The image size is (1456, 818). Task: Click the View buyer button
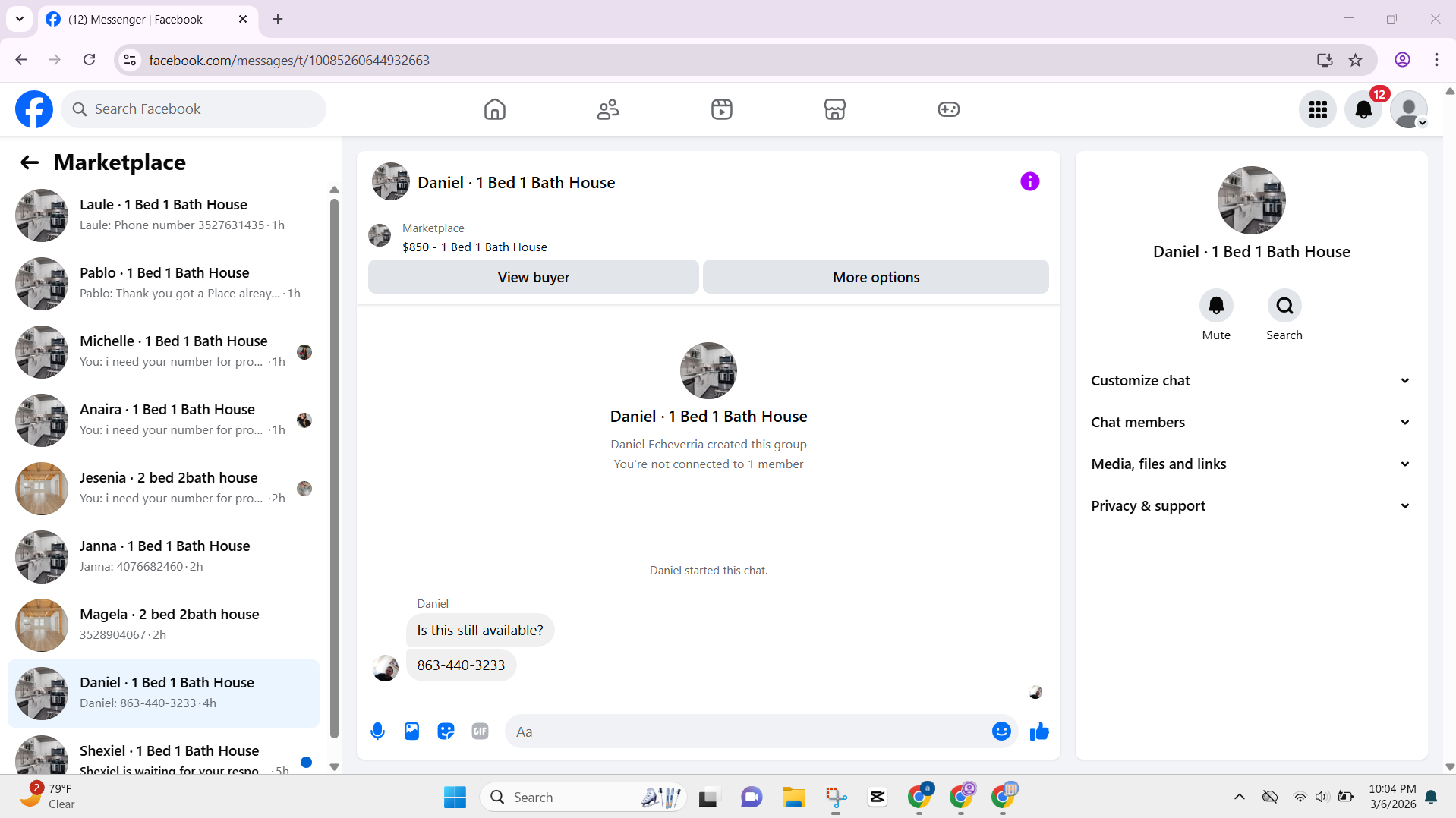(x=533, y=277)
